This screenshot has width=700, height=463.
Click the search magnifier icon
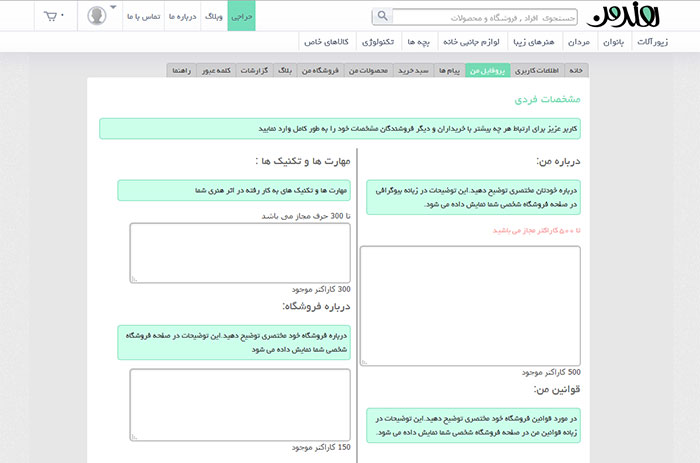382,17
